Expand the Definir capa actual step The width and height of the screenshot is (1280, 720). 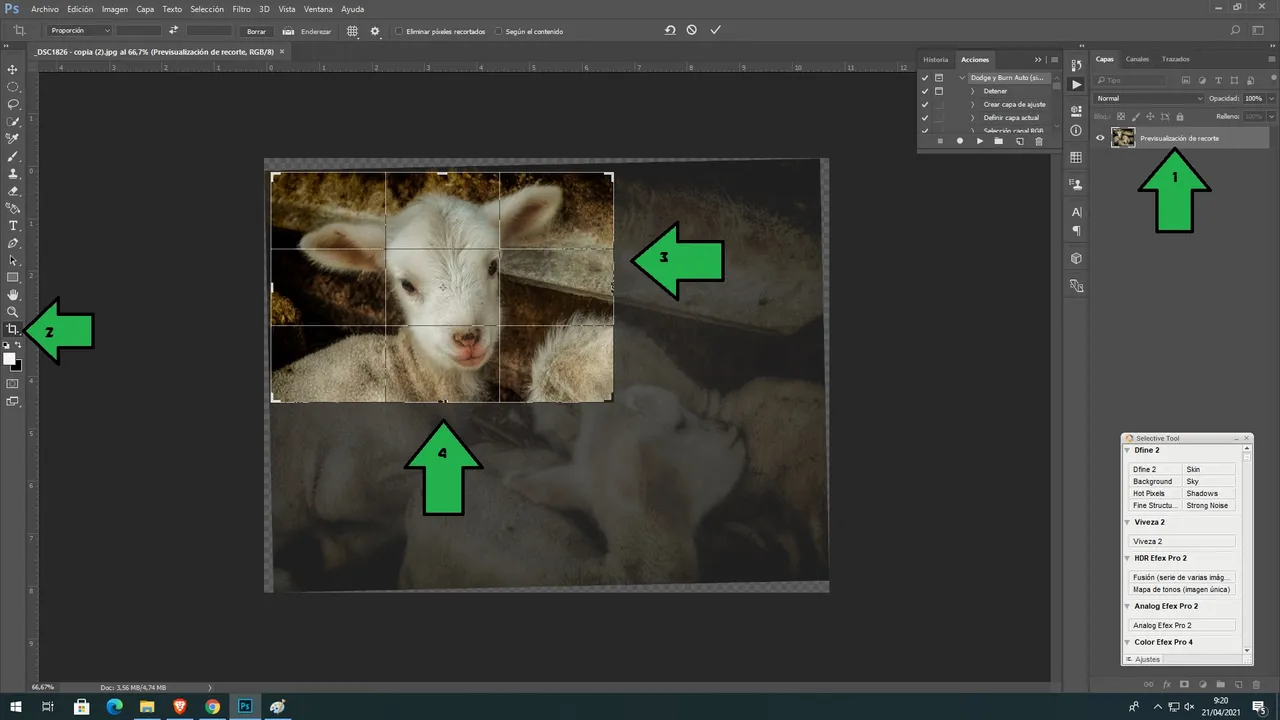click(x=972, y=117)
